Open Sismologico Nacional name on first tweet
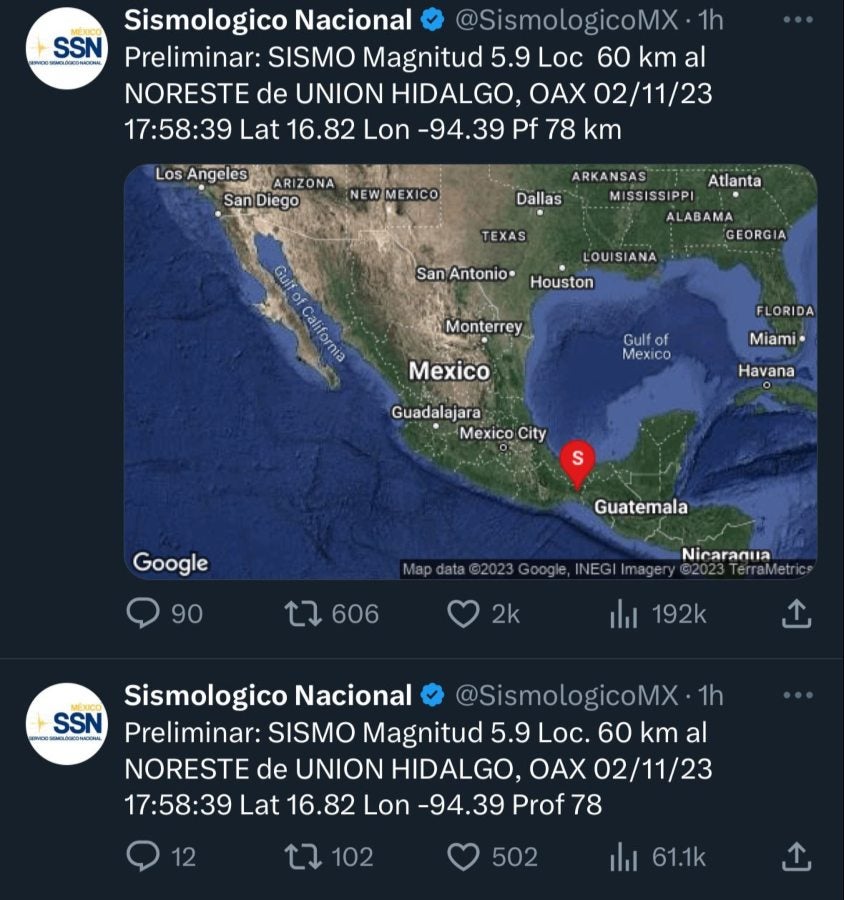Viewport: 844px width, 900px height. (x=267, y=20)
